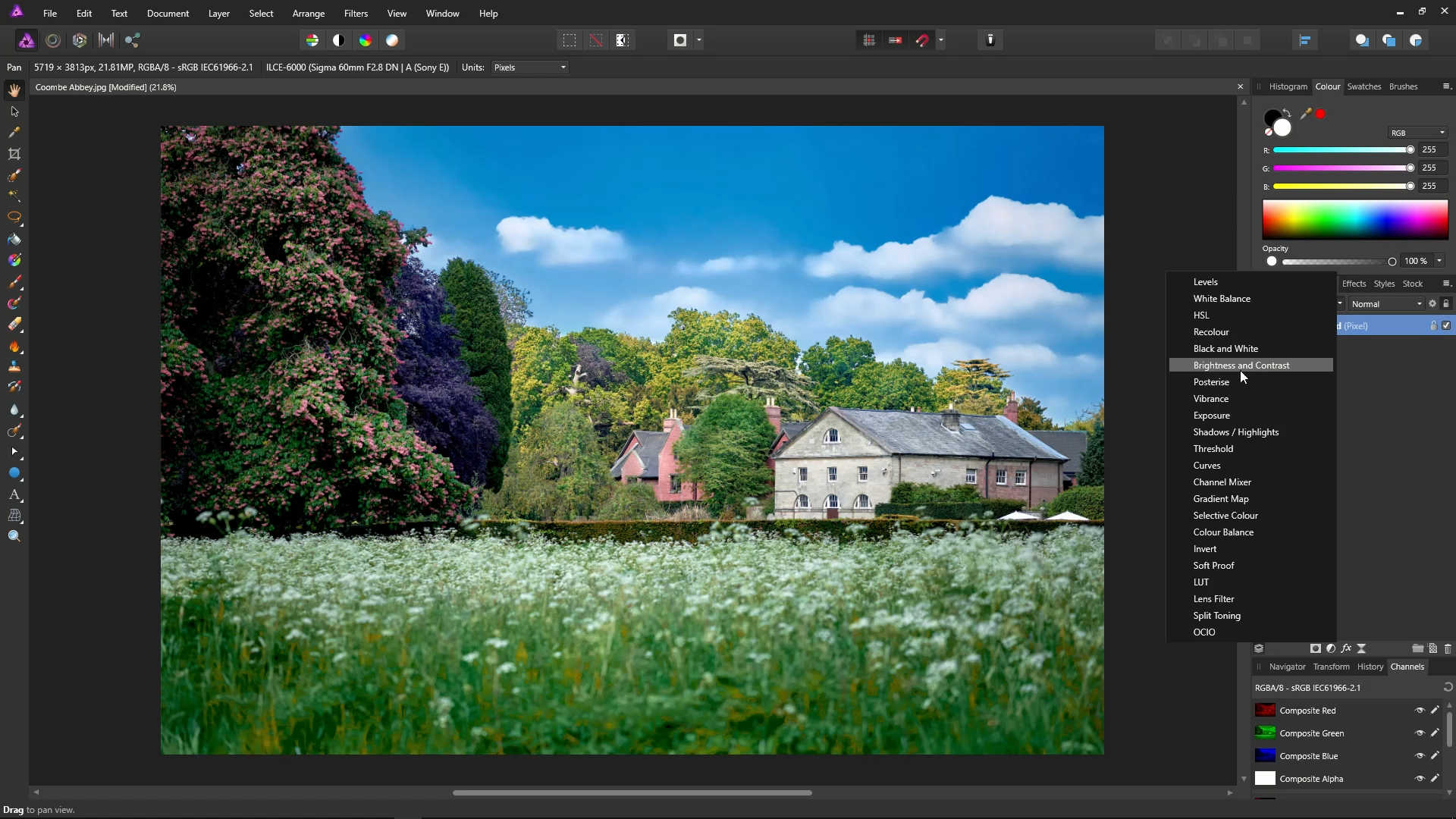
Task: Open the Filters menu
Action: coord(356,14)
